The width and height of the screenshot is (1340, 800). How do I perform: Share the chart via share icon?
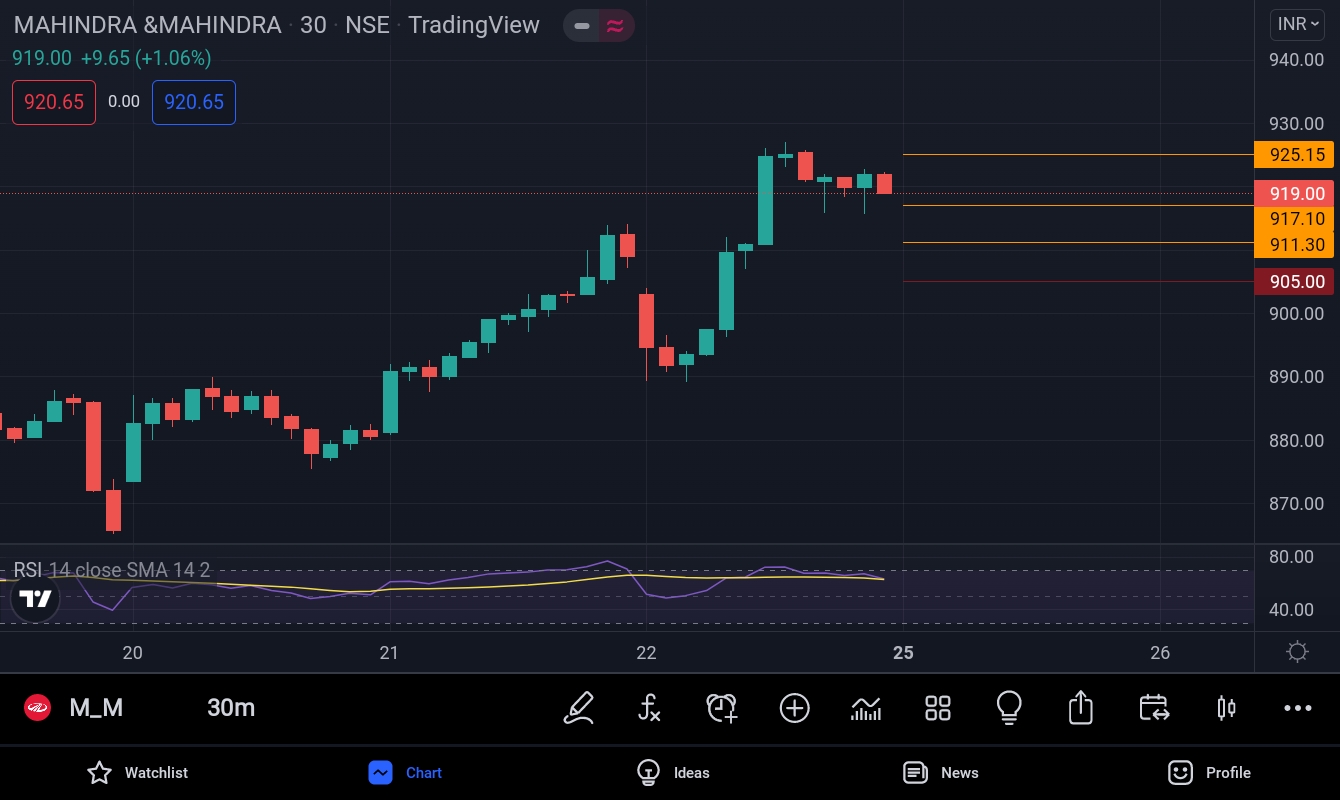pyautogui.click(x=1080, y=708)
